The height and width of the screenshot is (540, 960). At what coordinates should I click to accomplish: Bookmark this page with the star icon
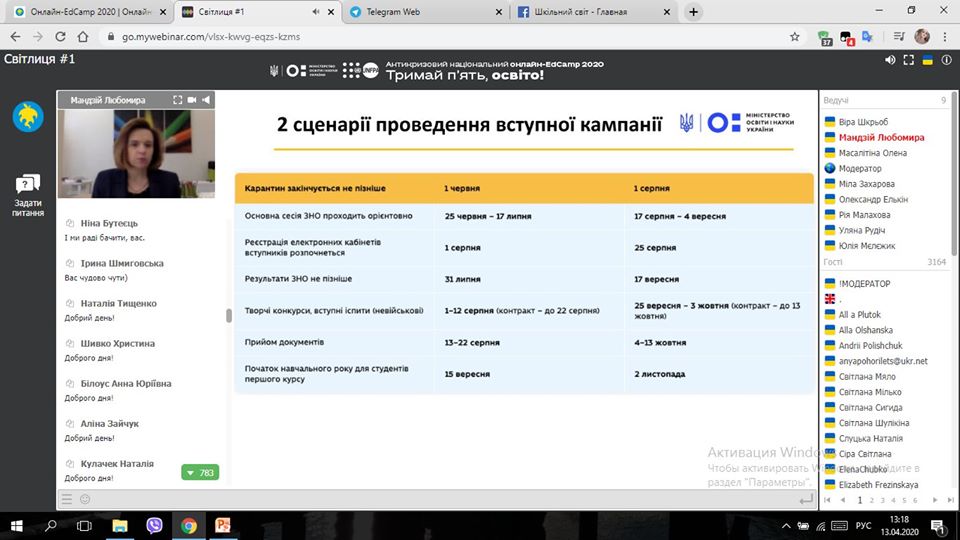pos(794,36)
